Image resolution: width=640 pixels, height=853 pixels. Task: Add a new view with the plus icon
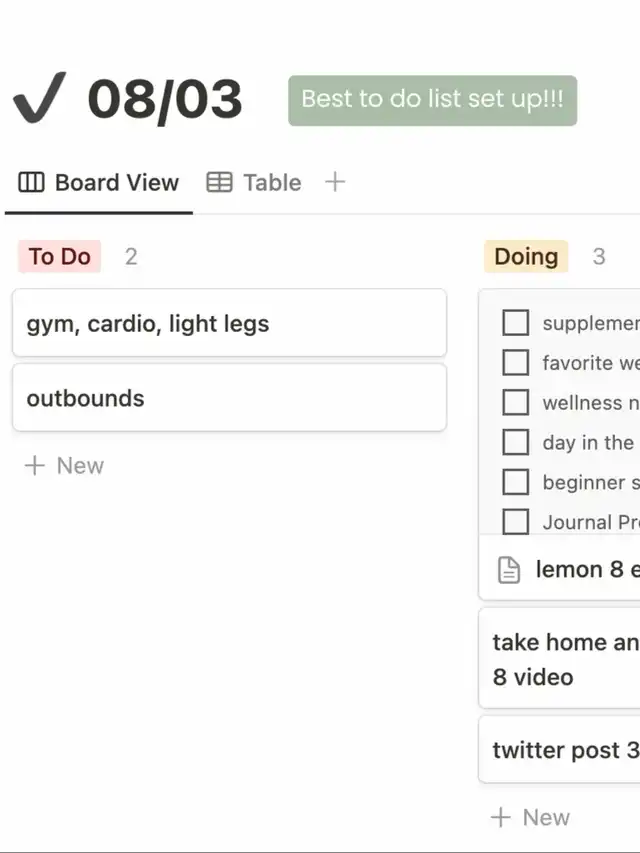tap(335, 182)
